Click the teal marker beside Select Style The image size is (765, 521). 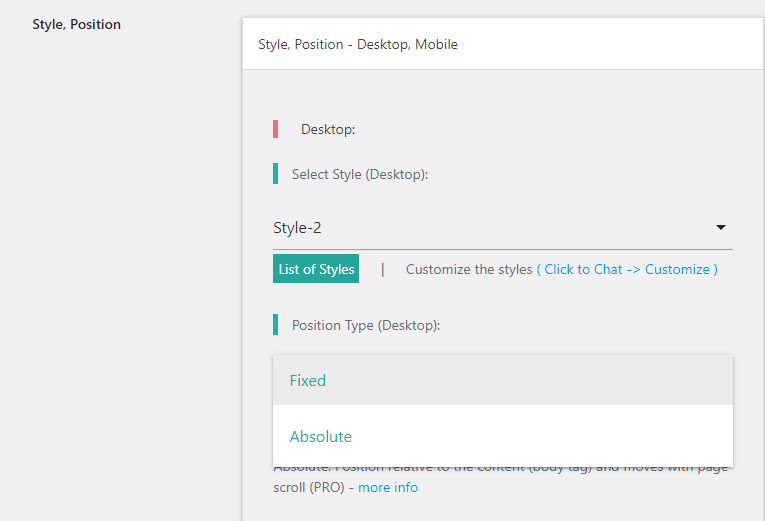(x=275, y=174)
